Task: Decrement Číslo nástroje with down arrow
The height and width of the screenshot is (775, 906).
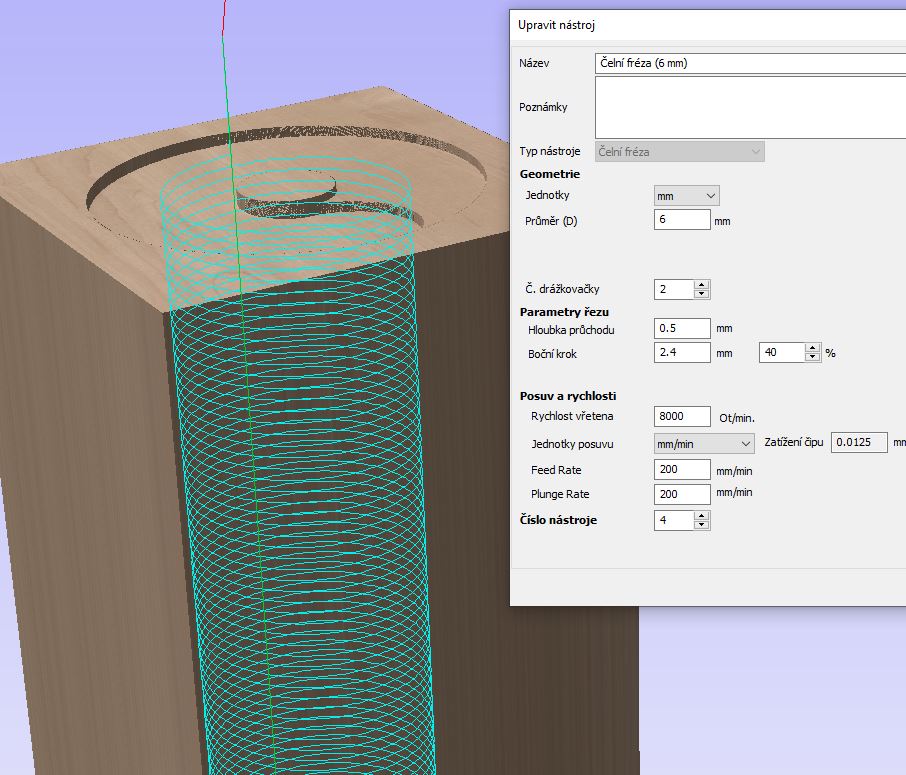Action: [x=702, y=525]
